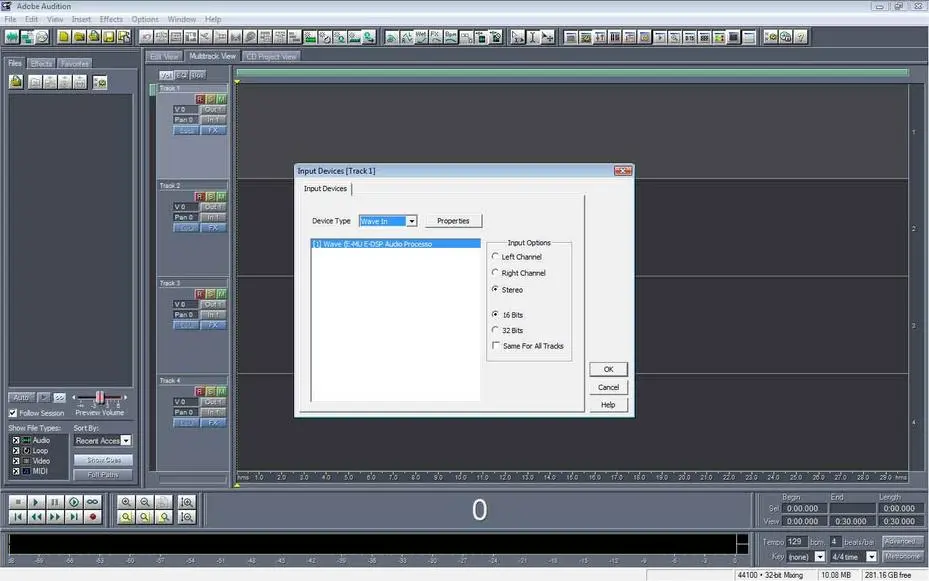Click the Sel Begin time field
Image resolution: width=929 pixels, height=581 pixels.
(803, 508)
